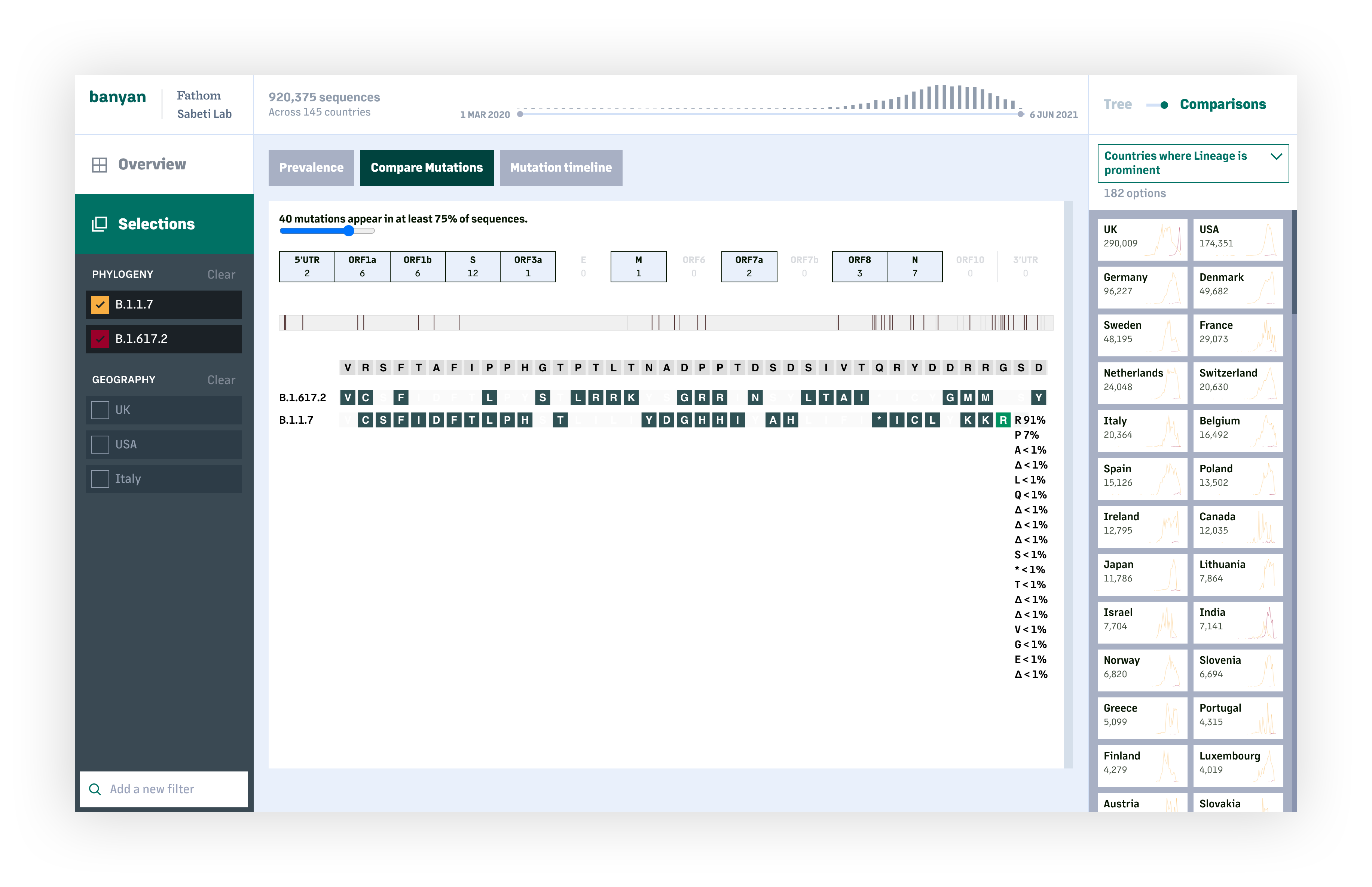Select the 5'UTR gene segment
The image size is (1372, 887).
pos(306,266)
